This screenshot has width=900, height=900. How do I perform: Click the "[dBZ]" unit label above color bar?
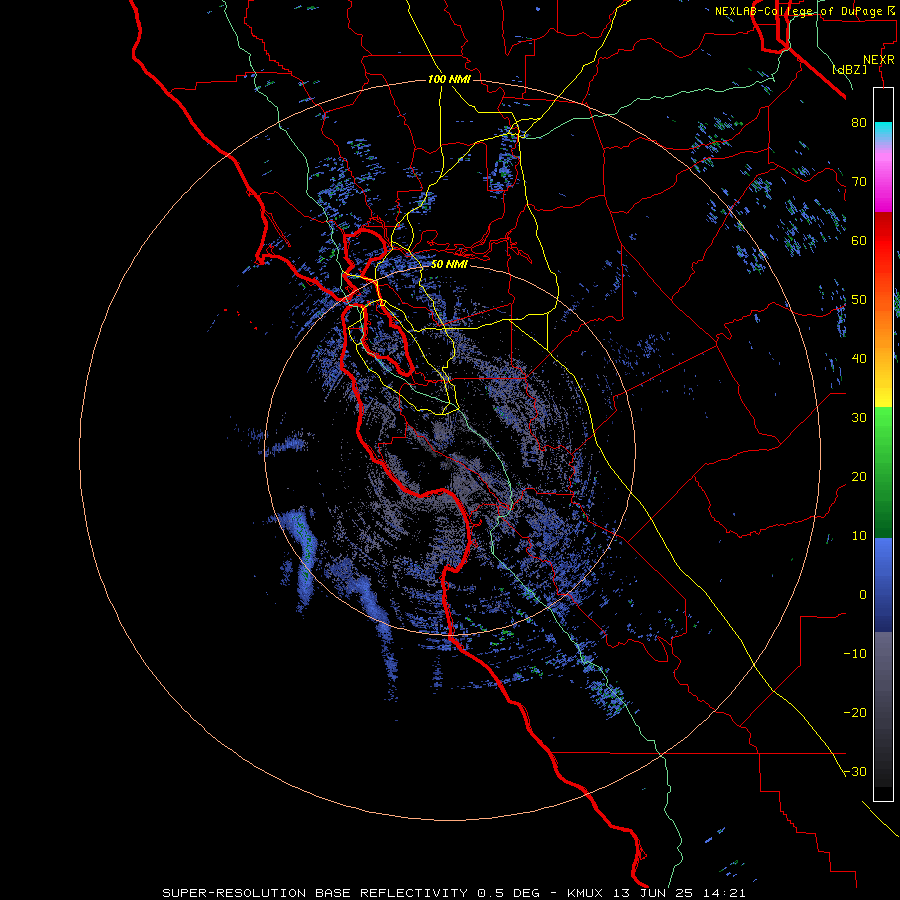click(x=849, y=70)
